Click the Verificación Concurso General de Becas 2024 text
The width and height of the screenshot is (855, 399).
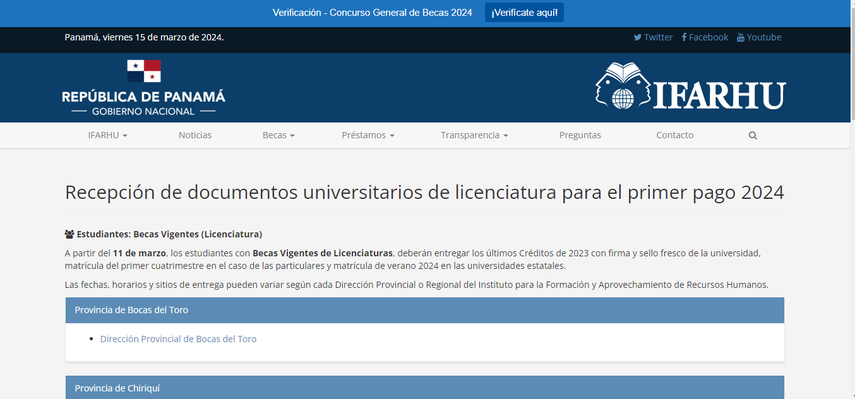pyautogui.click(x=372, y=13)
